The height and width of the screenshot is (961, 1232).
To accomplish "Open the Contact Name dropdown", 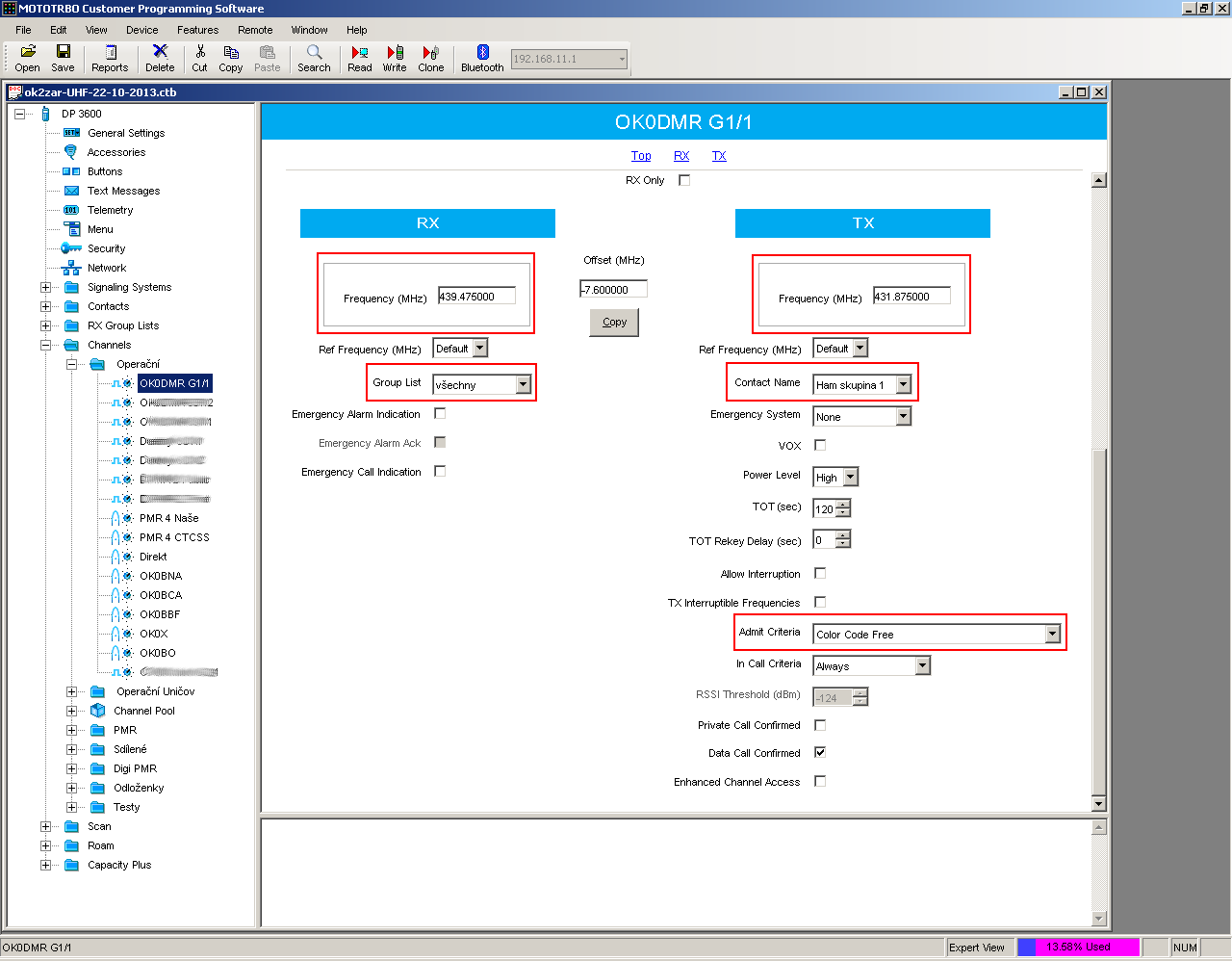I will [903, 384].
